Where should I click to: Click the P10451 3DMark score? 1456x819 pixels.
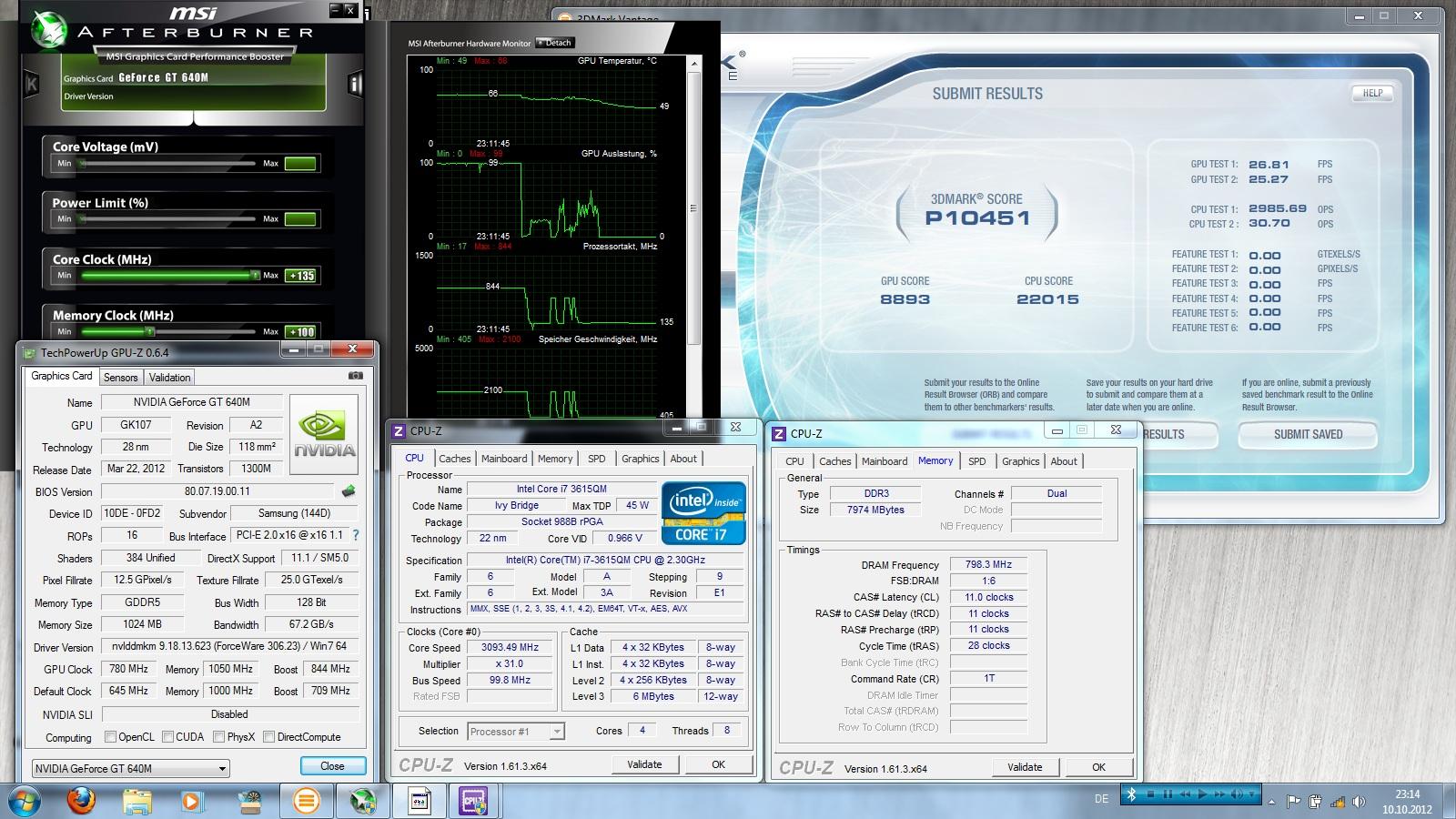point(977,218)
